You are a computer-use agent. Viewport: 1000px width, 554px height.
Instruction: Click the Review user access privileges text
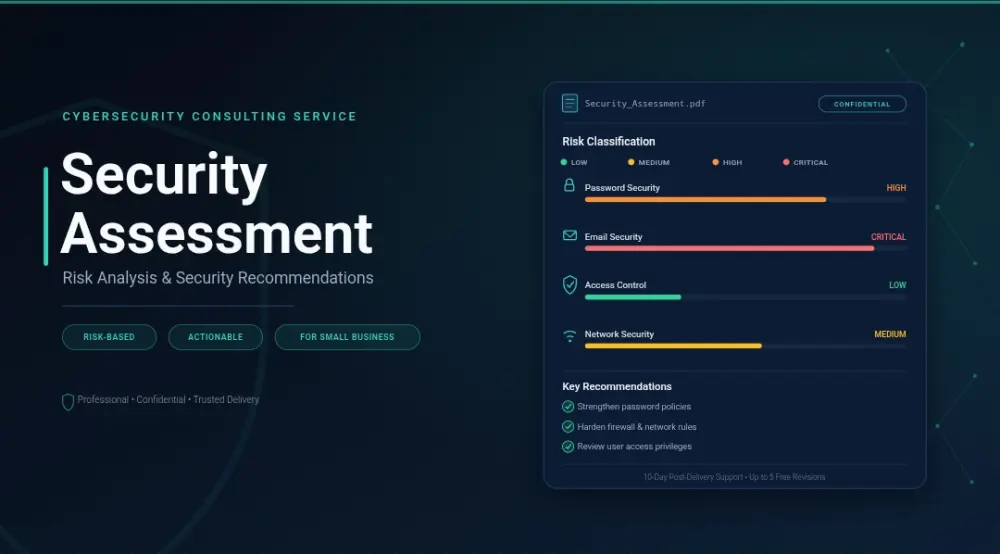click(x=634, y=446)
